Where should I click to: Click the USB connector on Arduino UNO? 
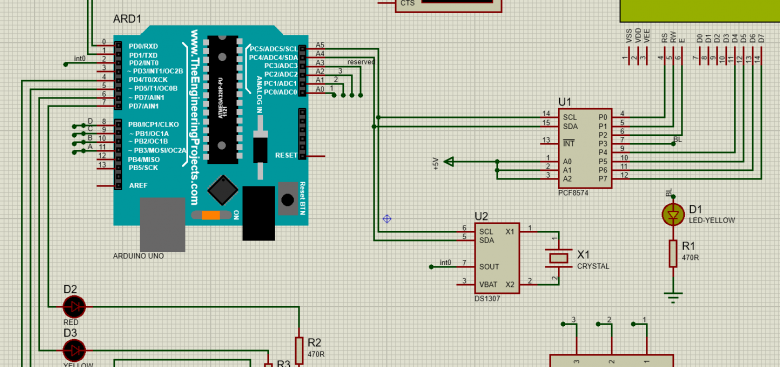pos(162,224)
